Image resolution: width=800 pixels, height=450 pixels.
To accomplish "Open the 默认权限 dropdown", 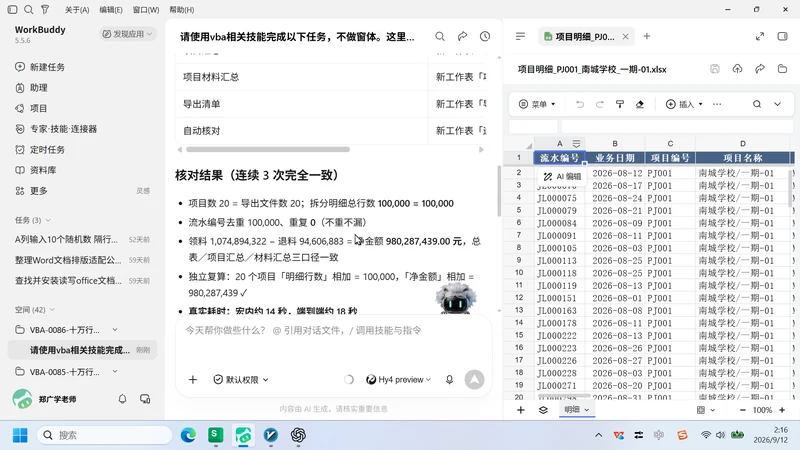I will point(241,380).
